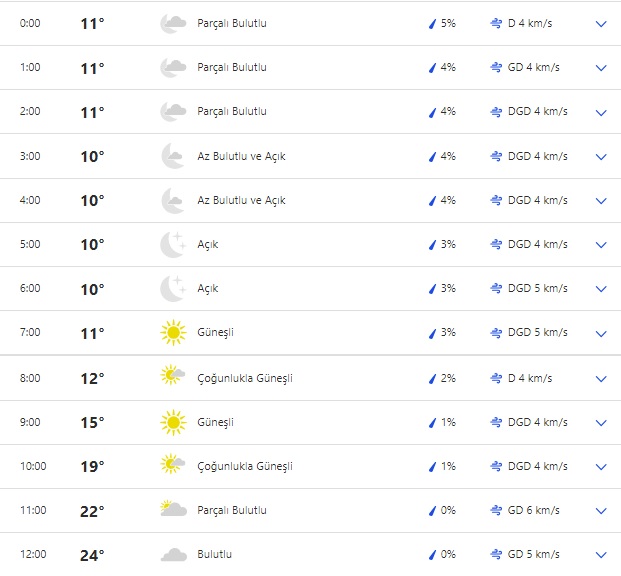Click the cloudy icon at 12:00

[173, 554]
